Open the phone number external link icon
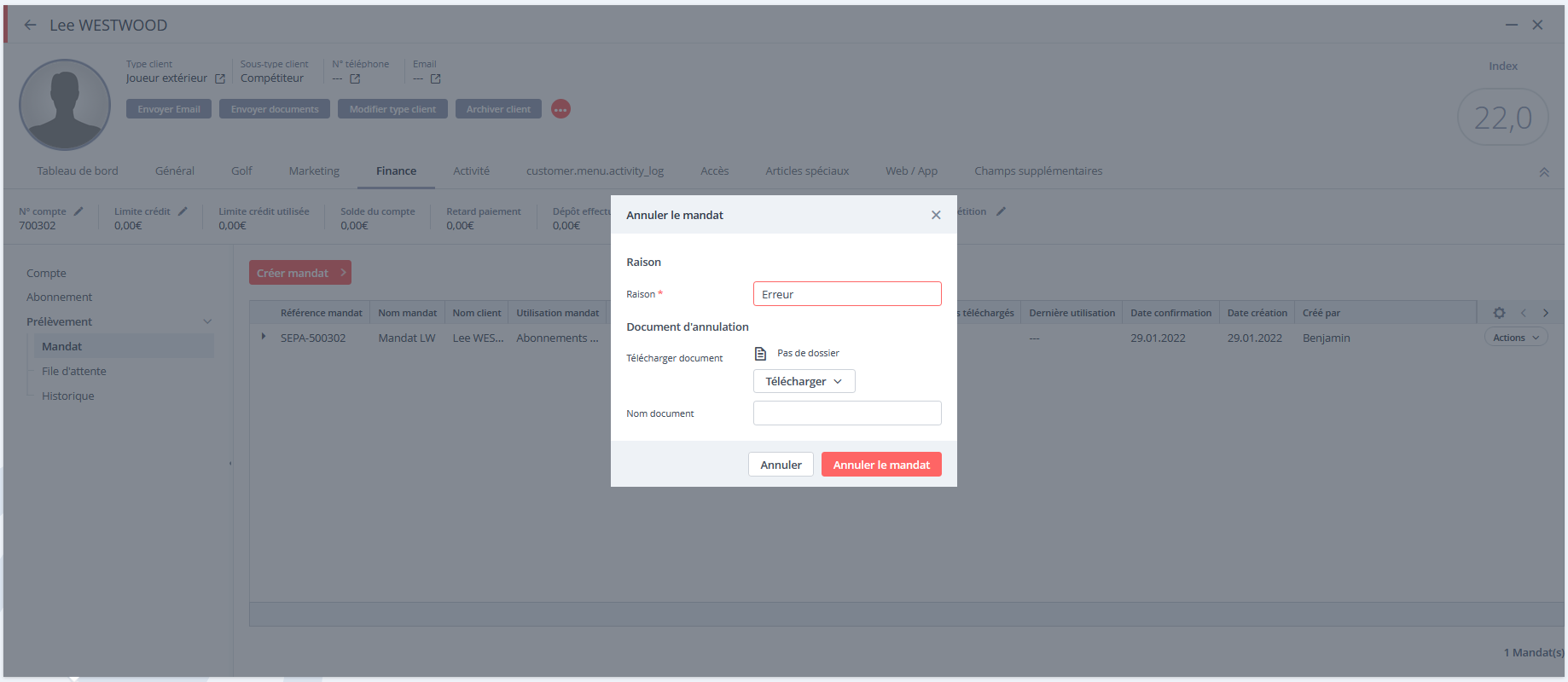Screen dimensions: 1568x682 355,78
